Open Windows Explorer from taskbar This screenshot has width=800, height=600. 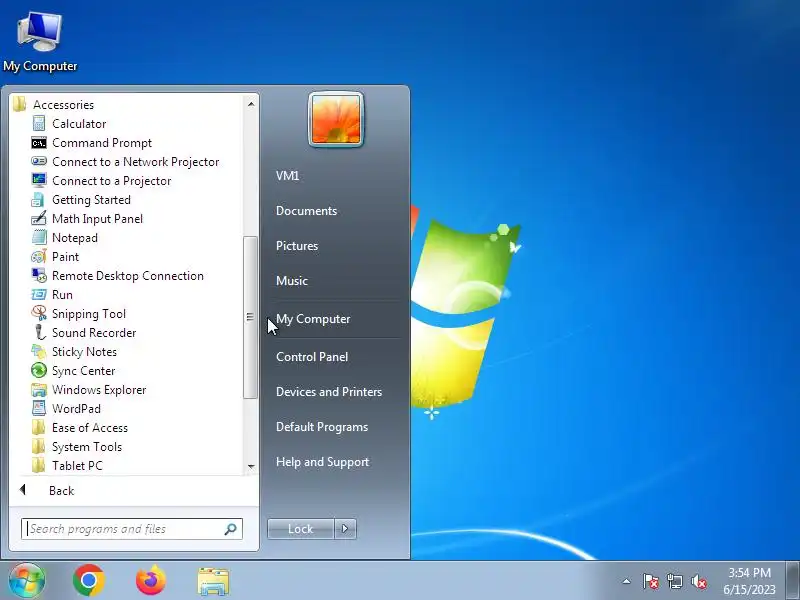213,581
